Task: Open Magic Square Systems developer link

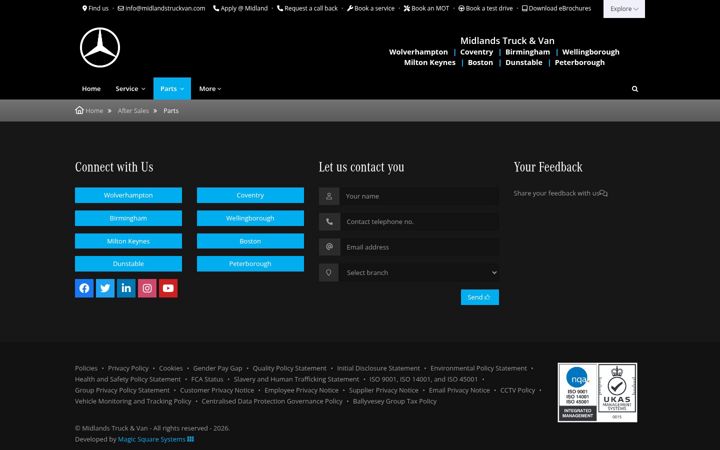Action: (156, 439)
